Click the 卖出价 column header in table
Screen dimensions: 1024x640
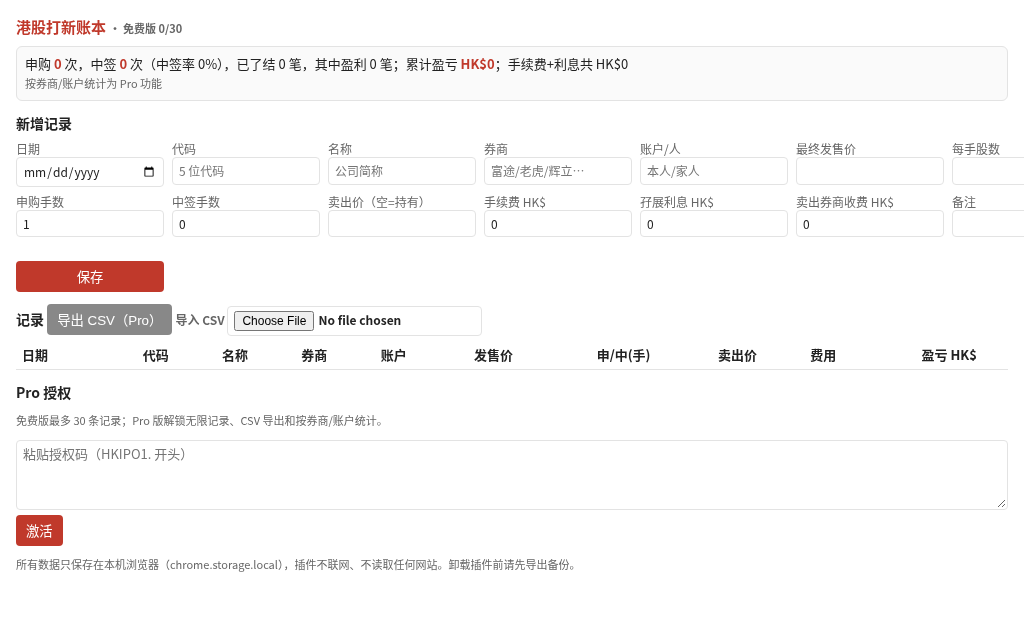coord(737,355)
